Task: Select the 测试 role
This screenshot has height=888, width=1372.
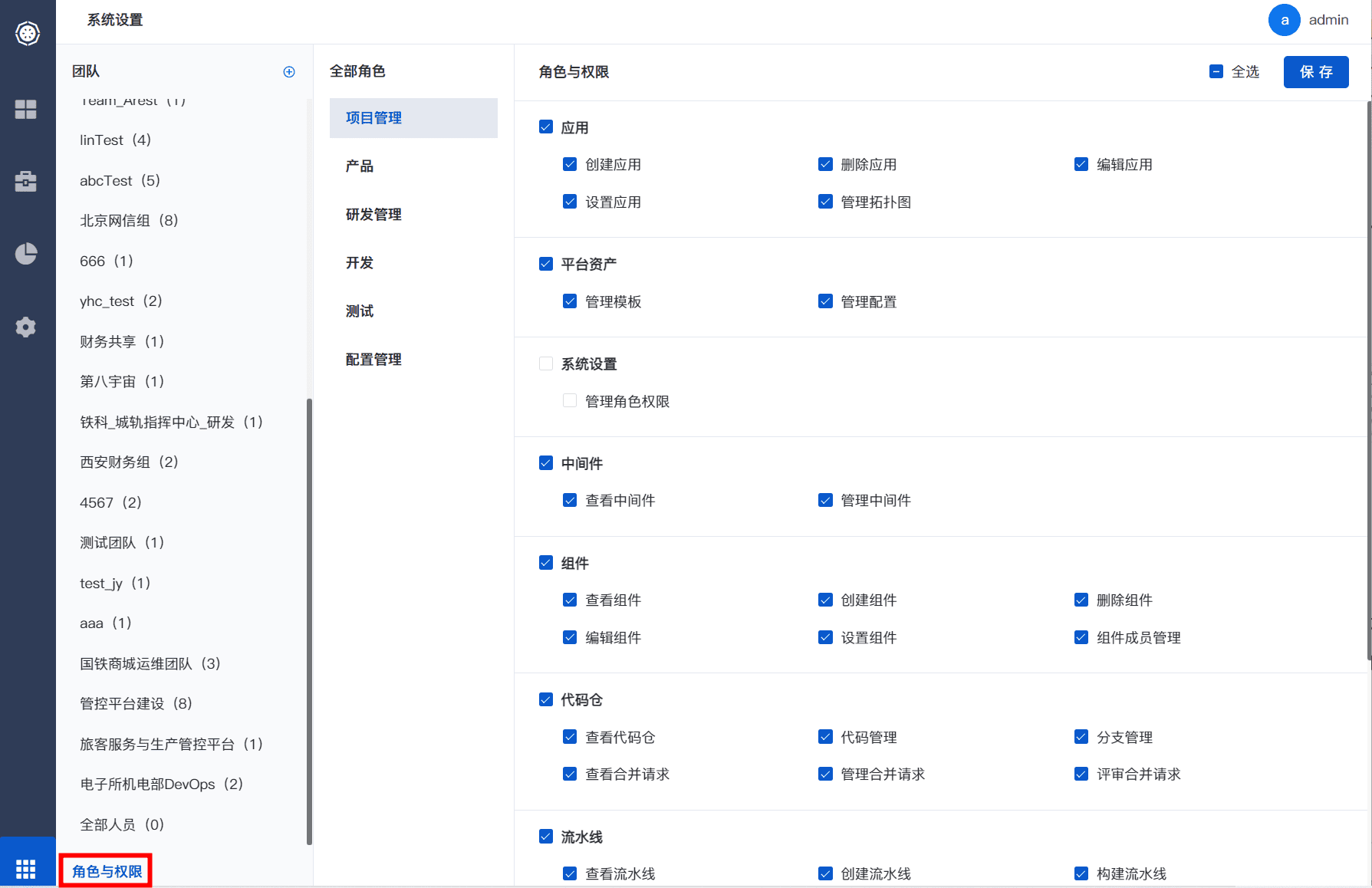Action: (413, 311)
